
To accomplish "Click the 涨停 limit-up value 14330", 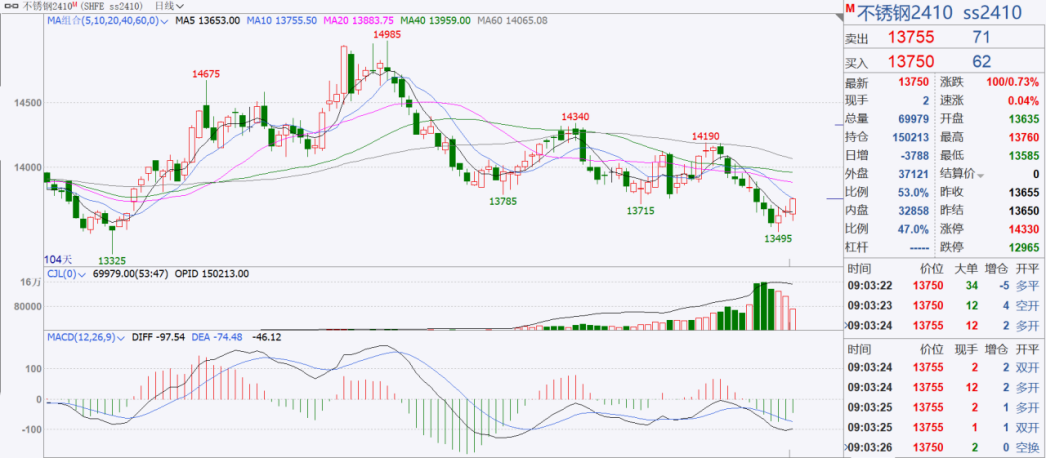I will click(x=1024, y=230).
